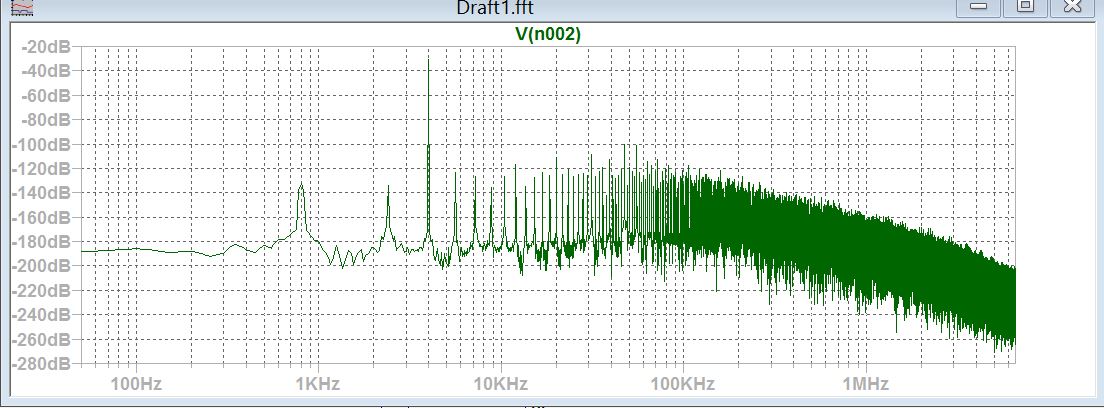Click the -180dB axis label
The width and height of the screenshot is (1104, 408).
[41, 242]
